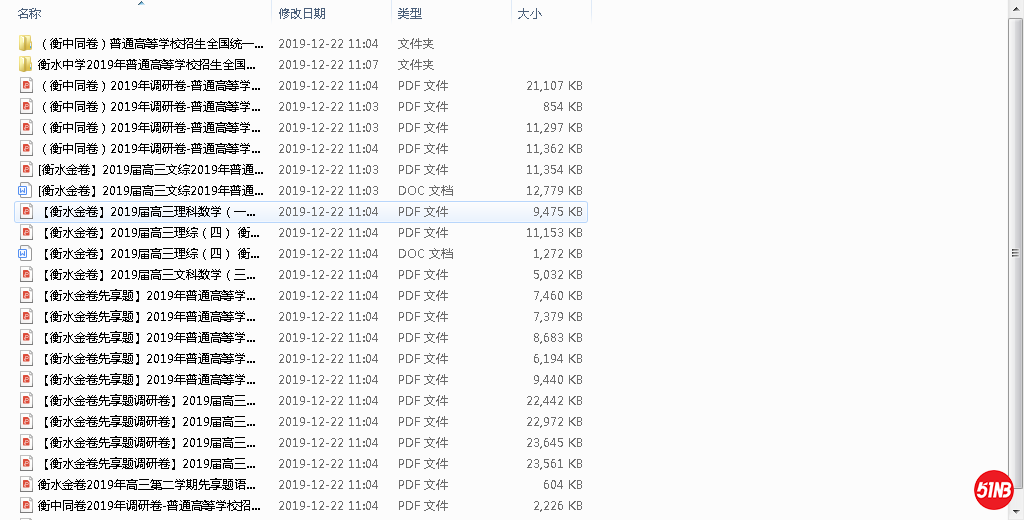1024x520 pixels.
Task: Click the scrollbar up arrow
Action: pos(1016,6)
